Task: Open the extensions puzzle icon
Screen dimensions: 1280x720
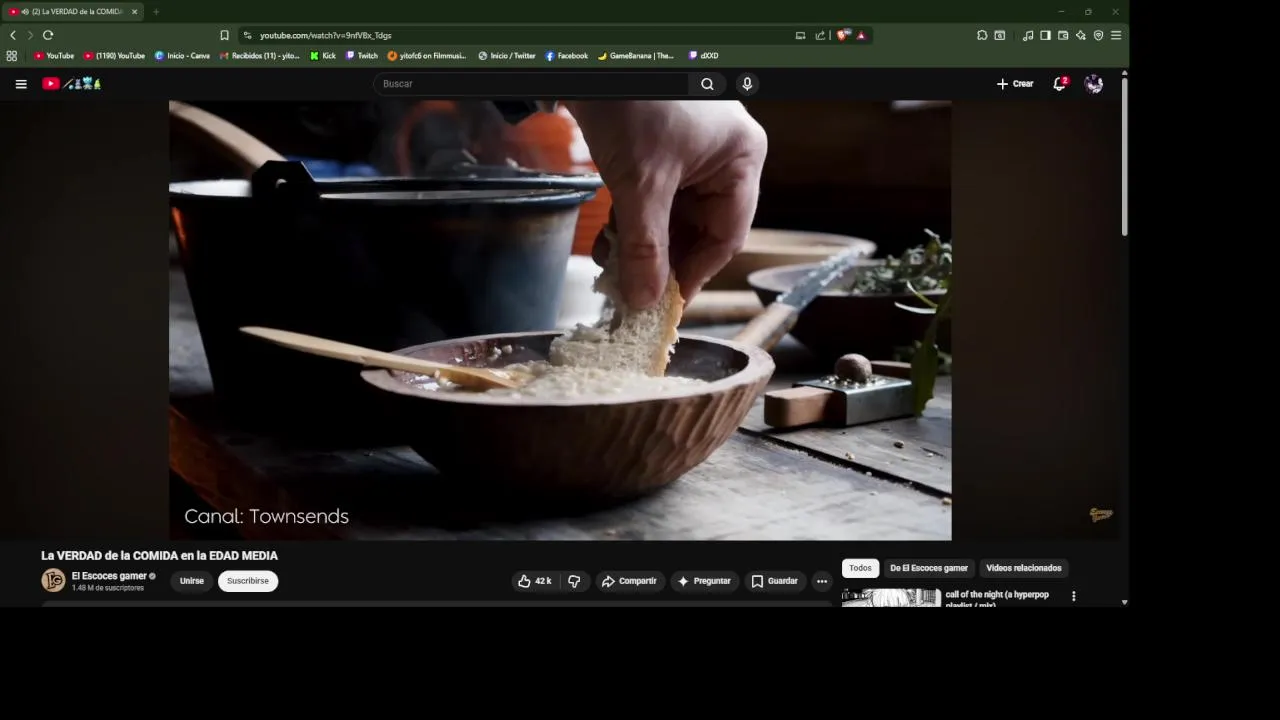Action: click(x=982, y=35)
